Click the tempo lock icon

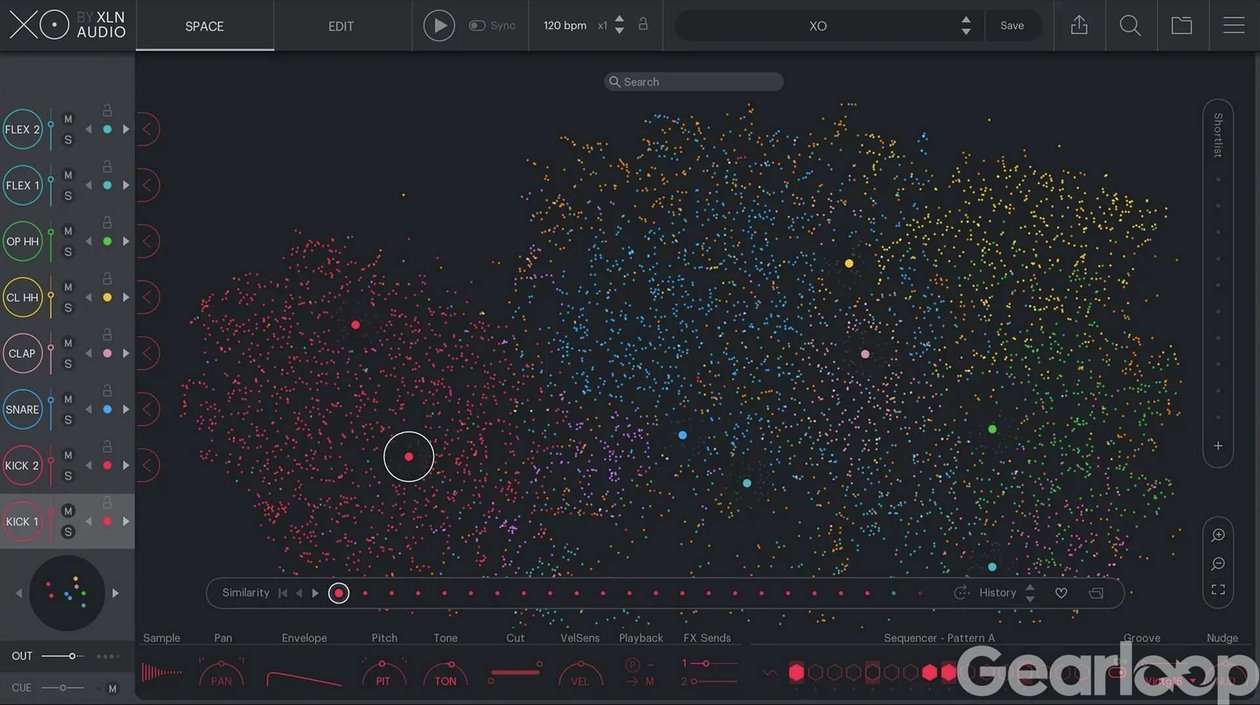(643, 24)
